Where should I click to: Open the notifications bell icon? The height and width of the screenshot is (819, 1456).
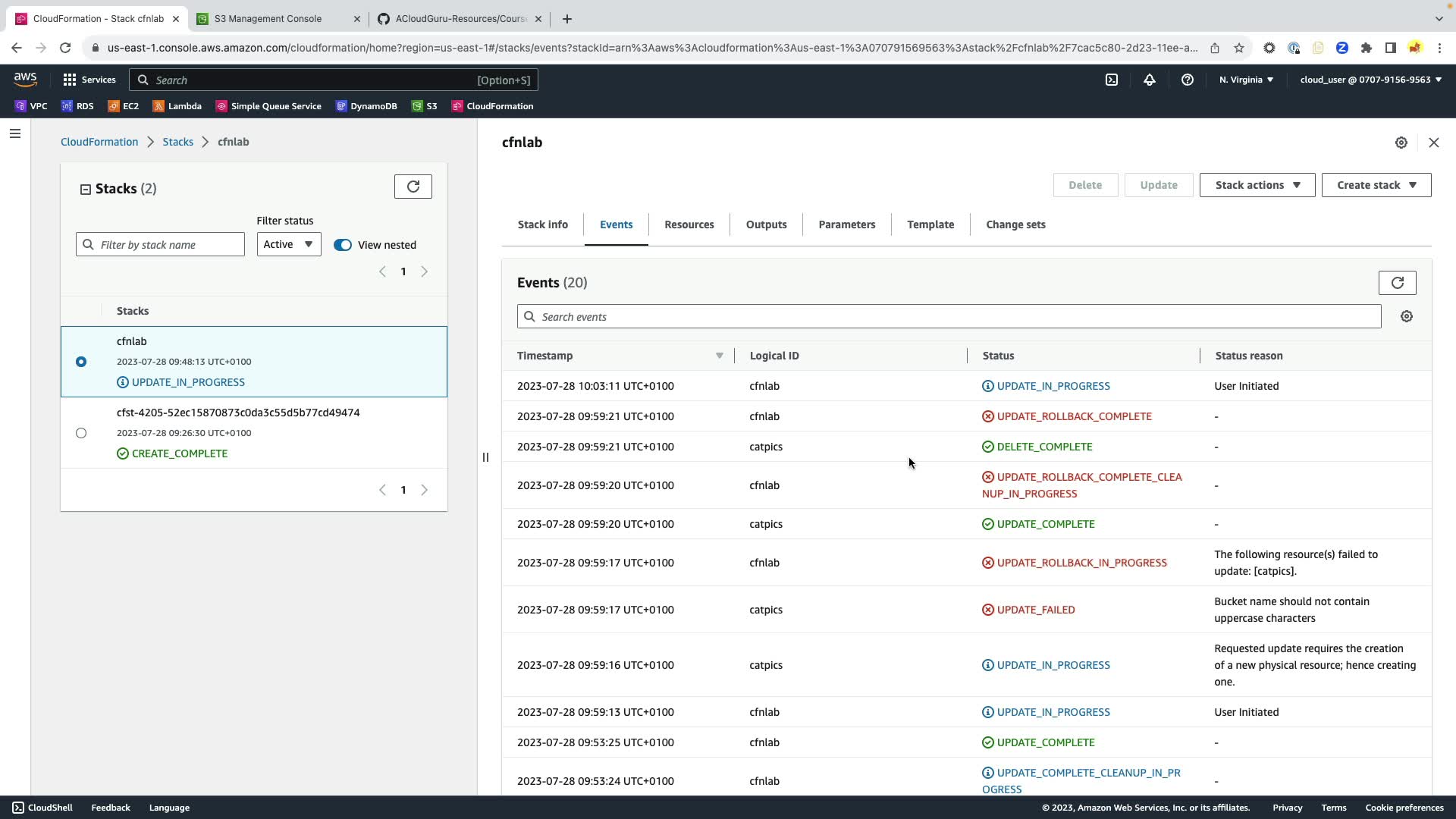point(1150,80)
